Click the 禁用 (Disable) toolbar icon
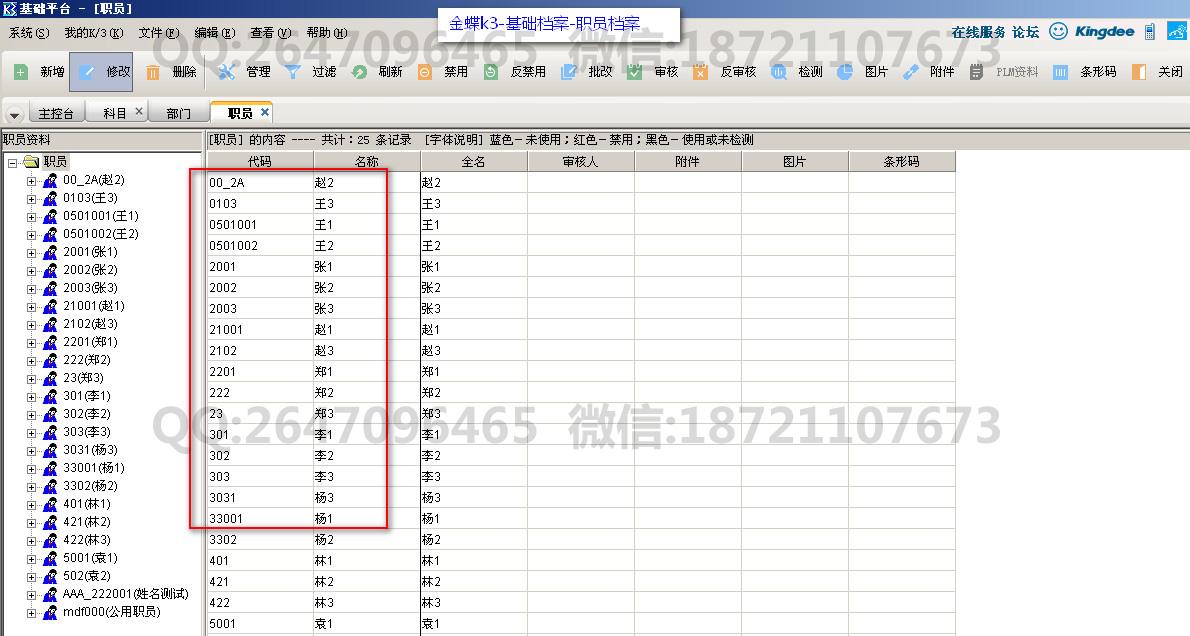The image size is (1190, 636). point(425,72)
